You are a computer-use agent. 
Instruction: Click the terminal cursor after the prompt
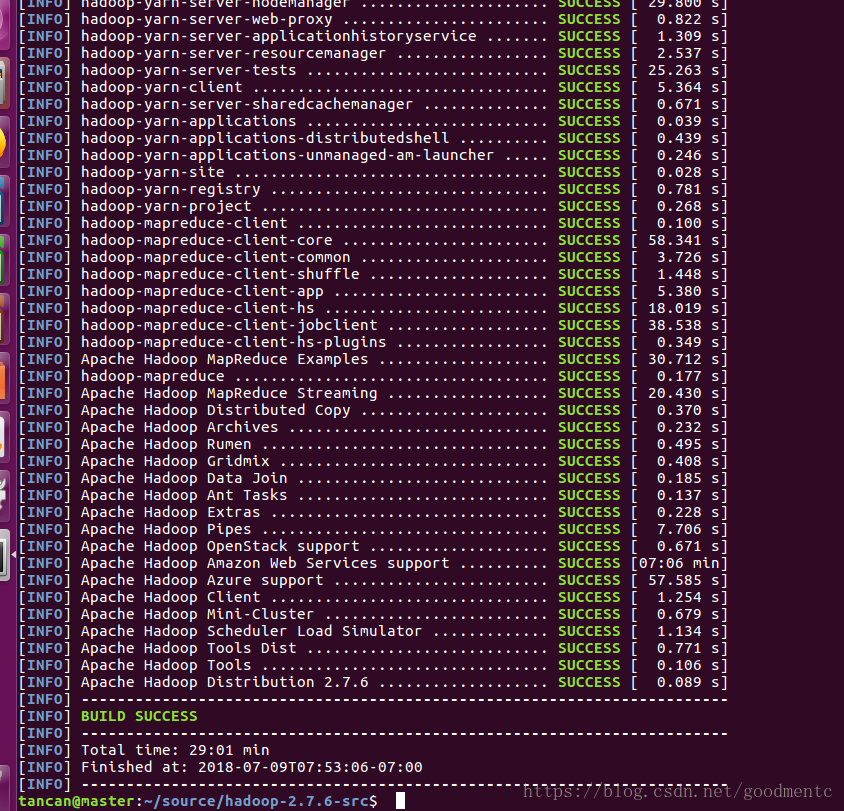(400, 801)
